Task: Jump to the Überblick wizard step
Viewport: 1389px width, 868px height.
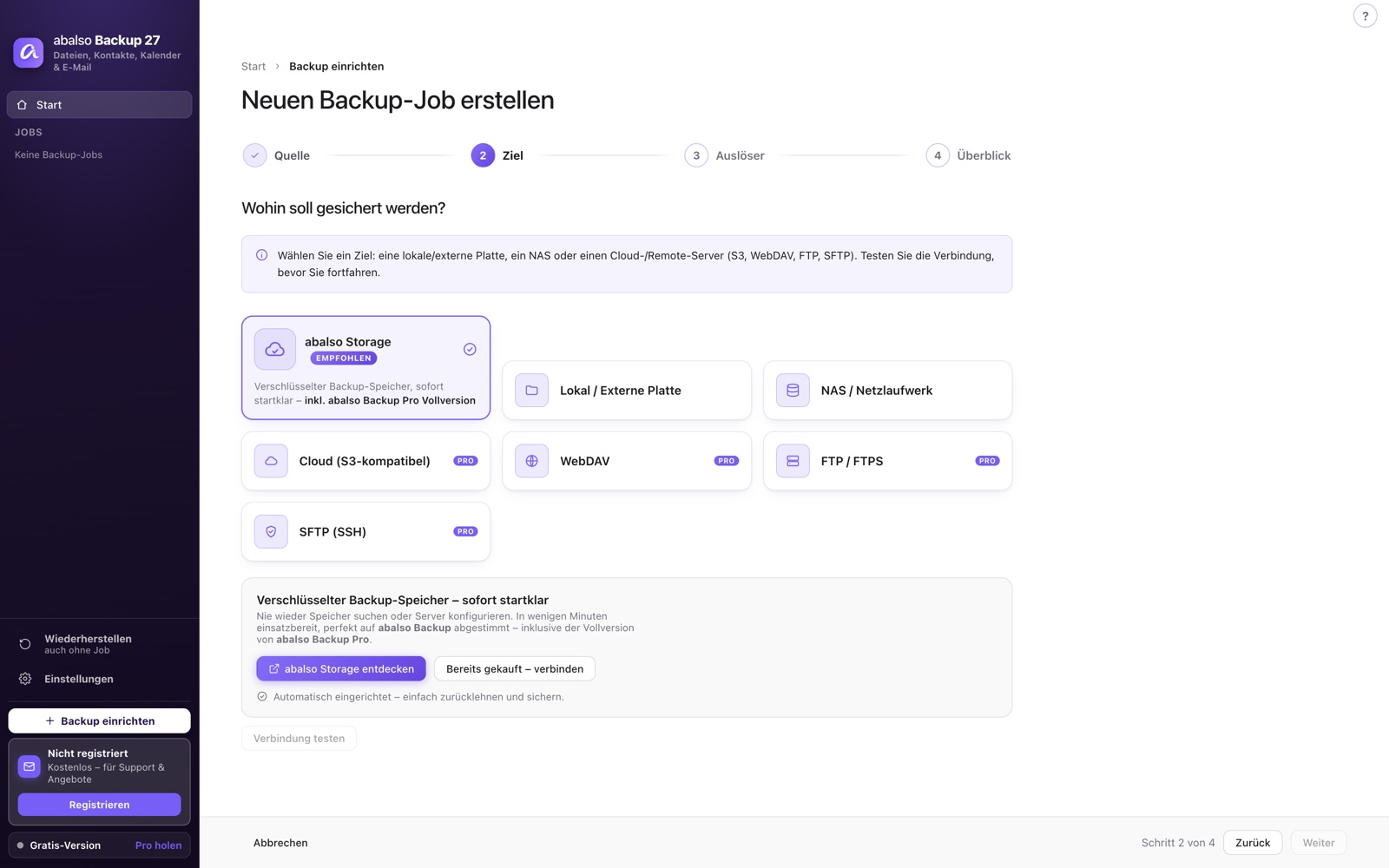Action: click(x=969, y=155)
